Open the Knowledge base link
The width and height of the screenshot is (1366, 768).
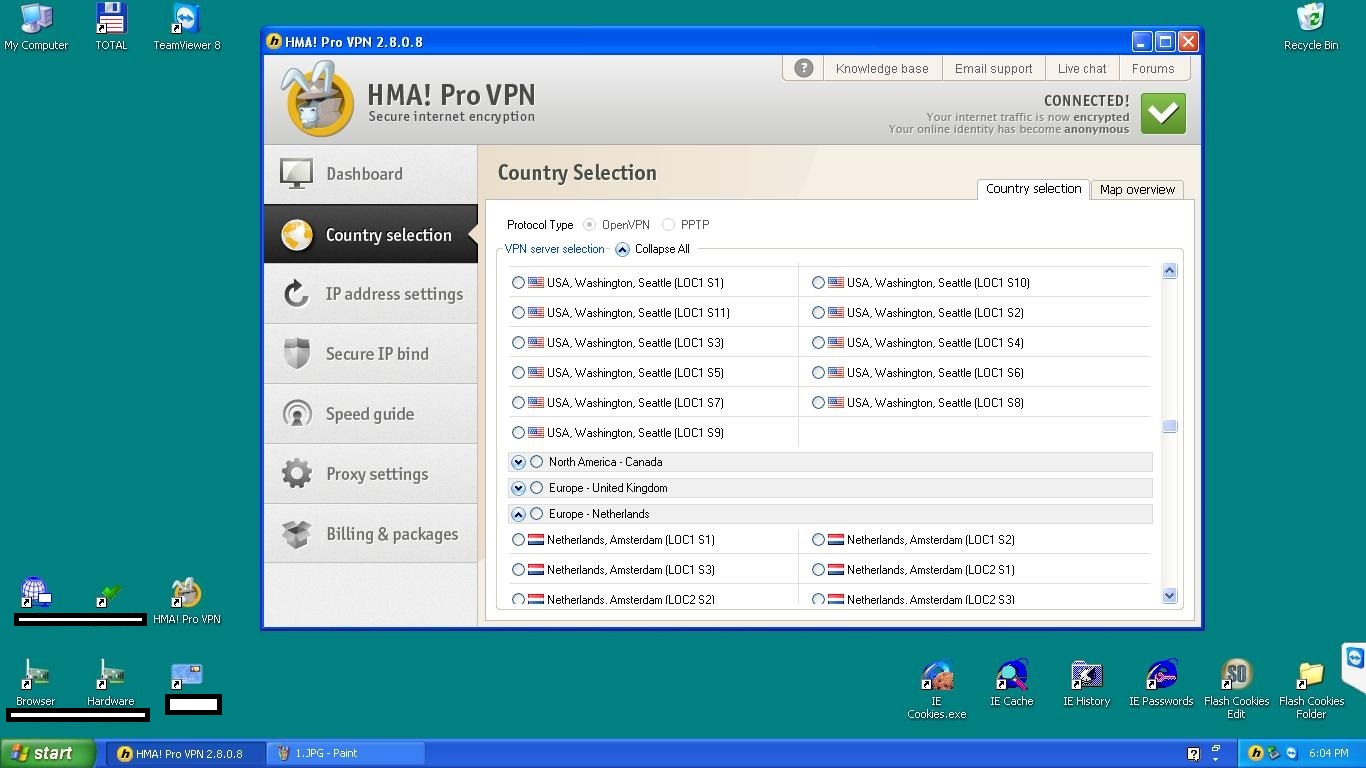click(882, 68)
